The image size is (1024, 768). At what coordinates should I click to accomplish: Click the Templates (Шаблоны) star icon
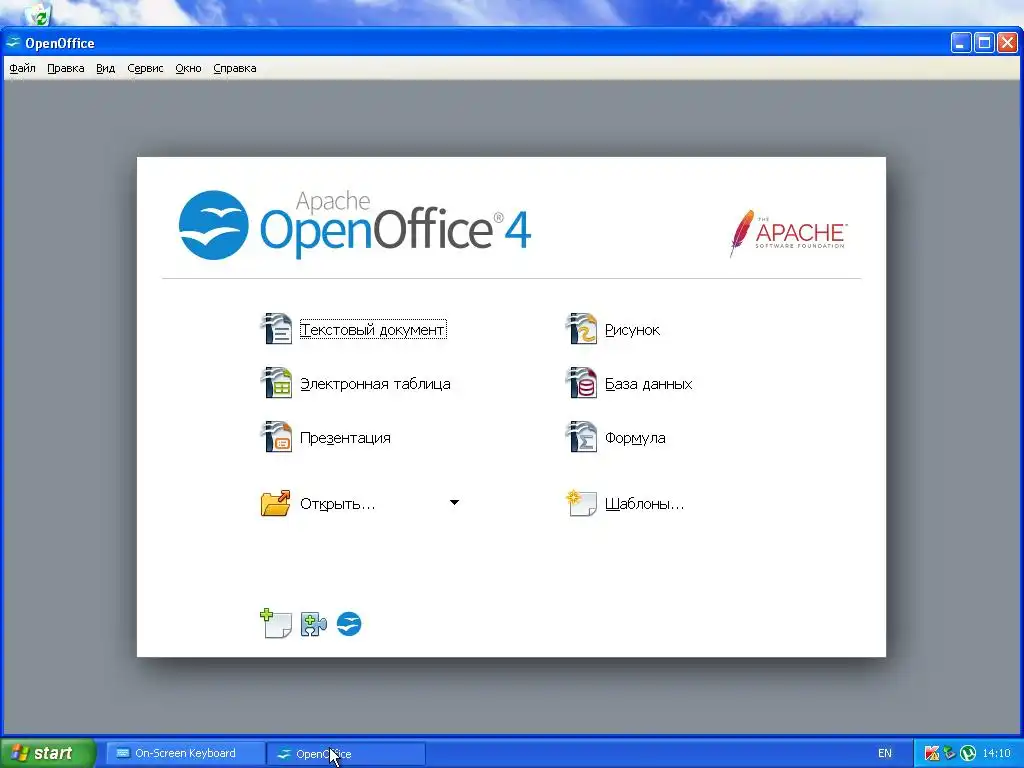click(x=581, y=503)
